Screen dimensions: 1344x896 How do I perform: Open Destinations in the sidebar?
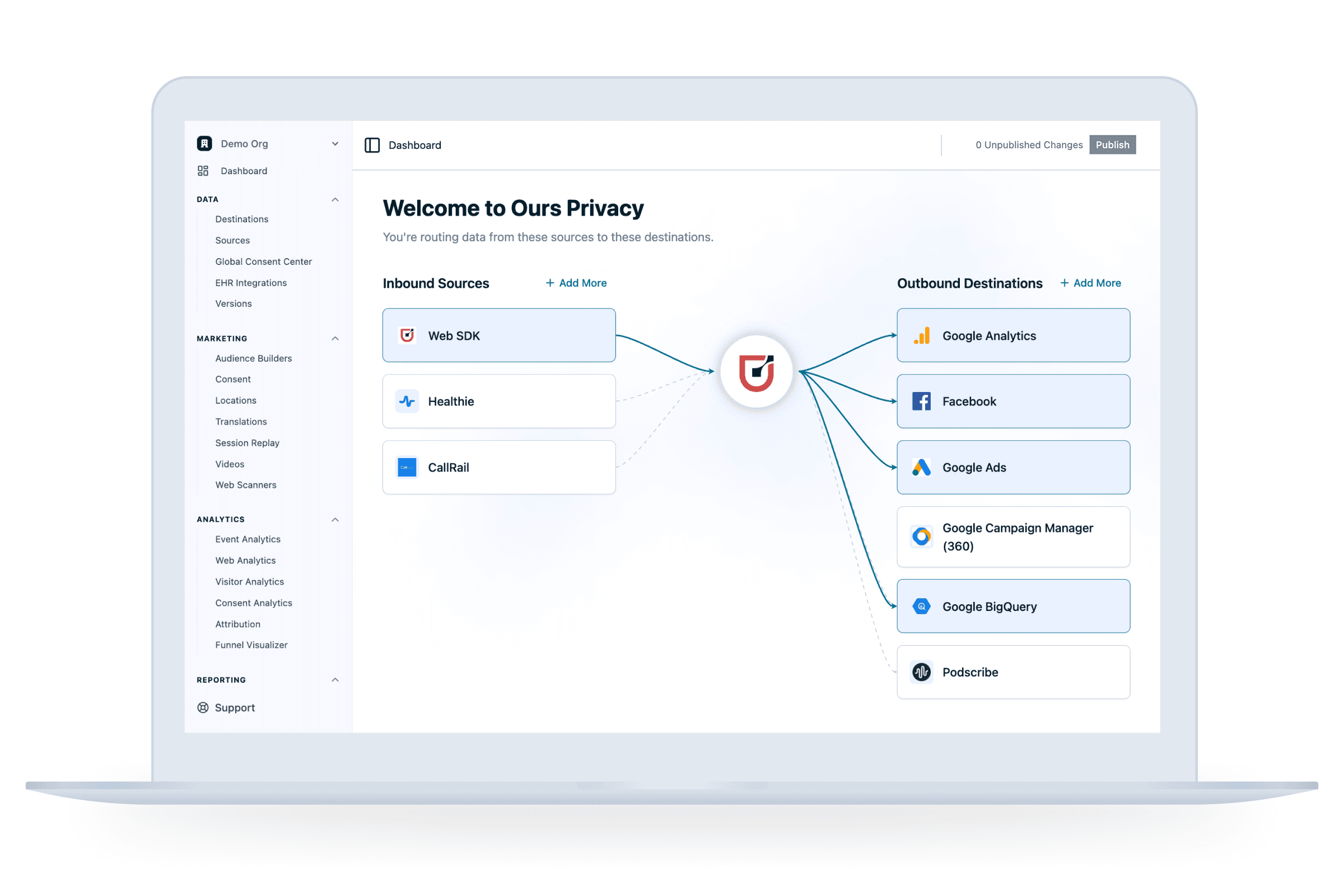pyautogui.click(x=242, y=219)
